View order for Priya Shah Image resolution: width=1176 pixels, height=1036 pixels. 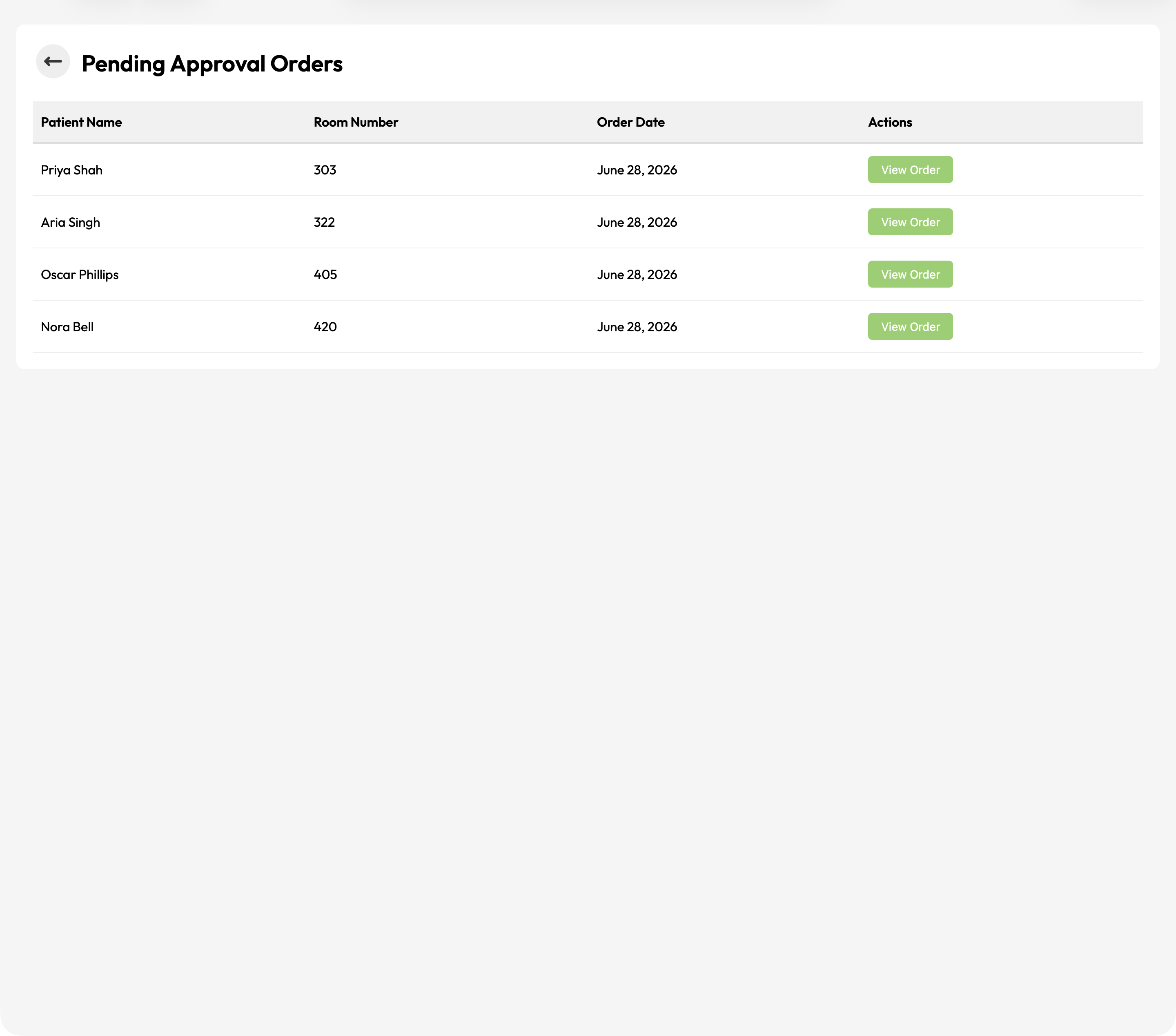click(910, 170)
